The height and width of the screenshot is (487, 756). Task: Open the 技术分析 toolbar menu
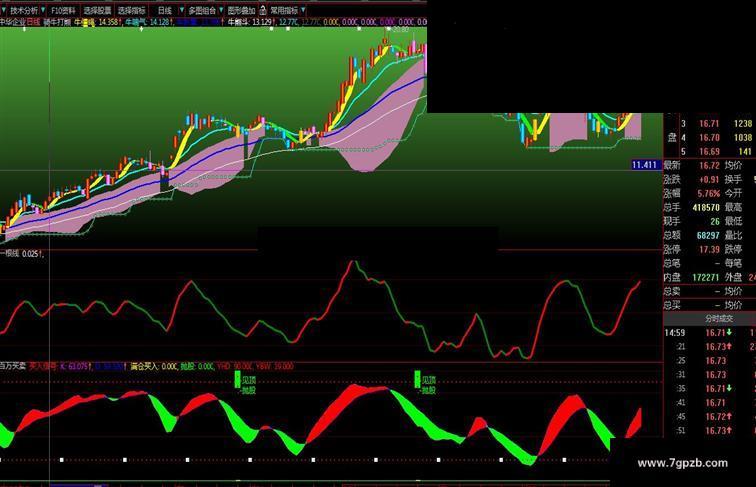24,10
